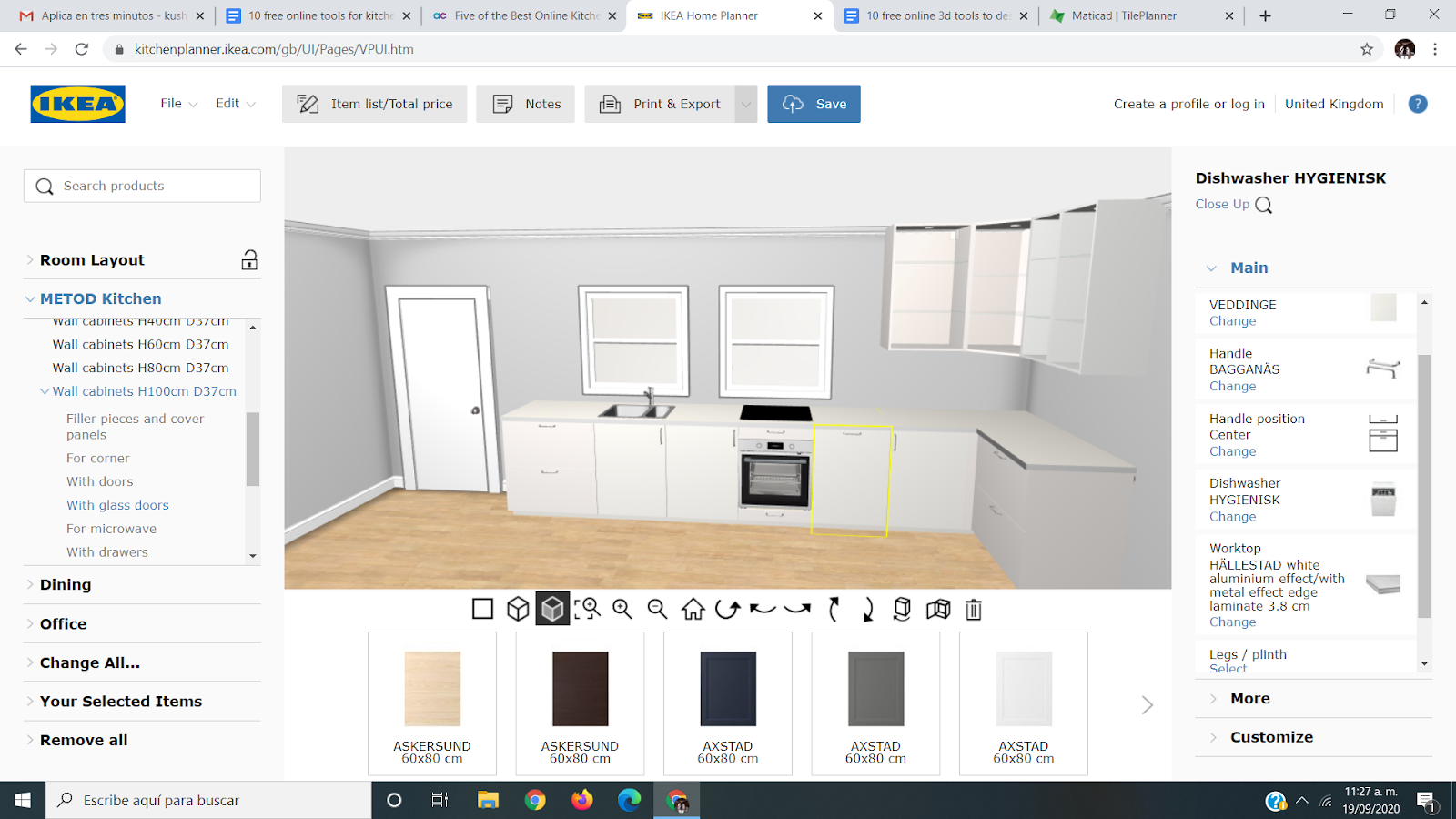Viewport: 1456px width, 819px height.
Task: Change the HYGIENISK dishwasher
Action: point(1232,517)
